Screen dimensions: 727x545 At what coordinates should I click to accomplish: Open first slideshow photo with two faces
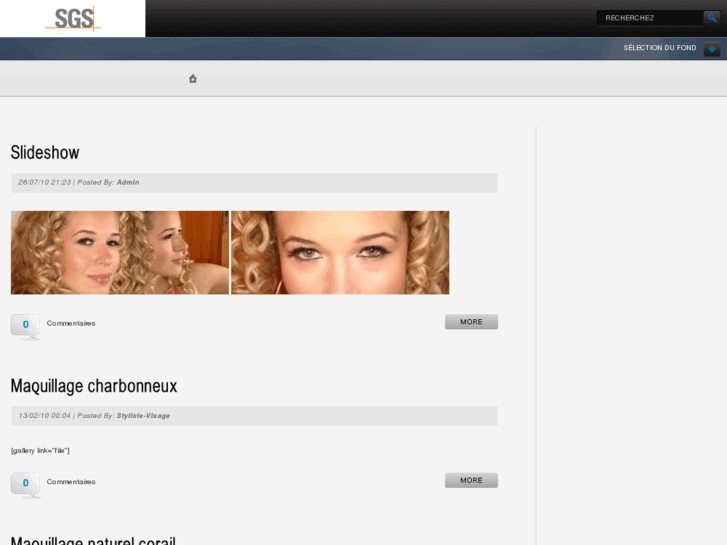(120, 253)
